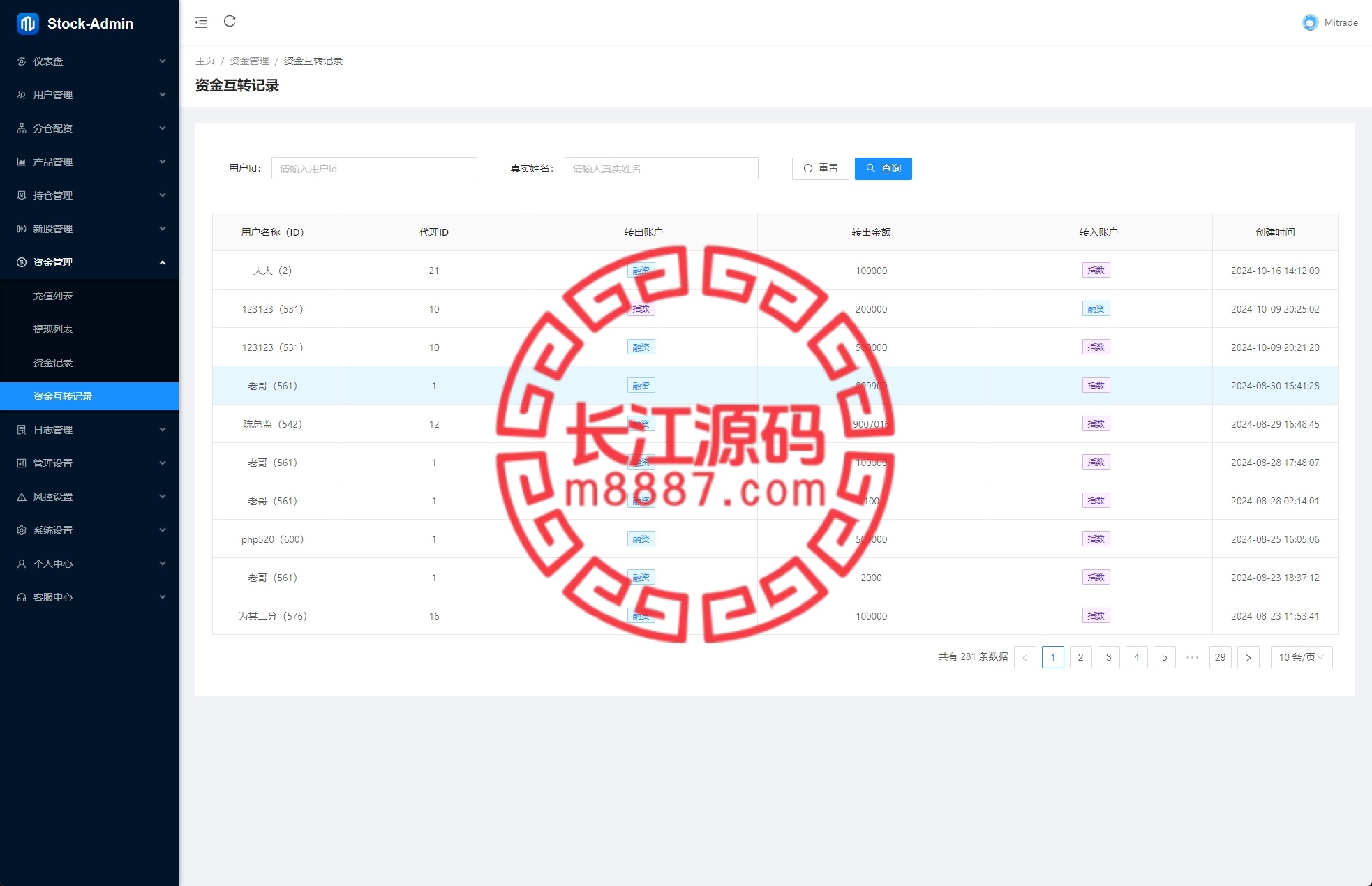Focus the 真实姓名 input field
Screen dimensions: 1372x886
point(662,168)
